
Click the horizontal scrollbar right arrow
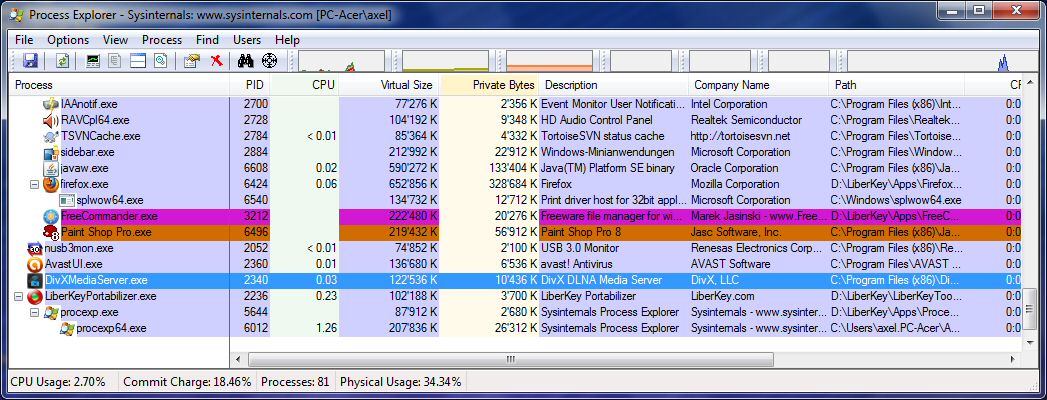tap(1014, 359)
